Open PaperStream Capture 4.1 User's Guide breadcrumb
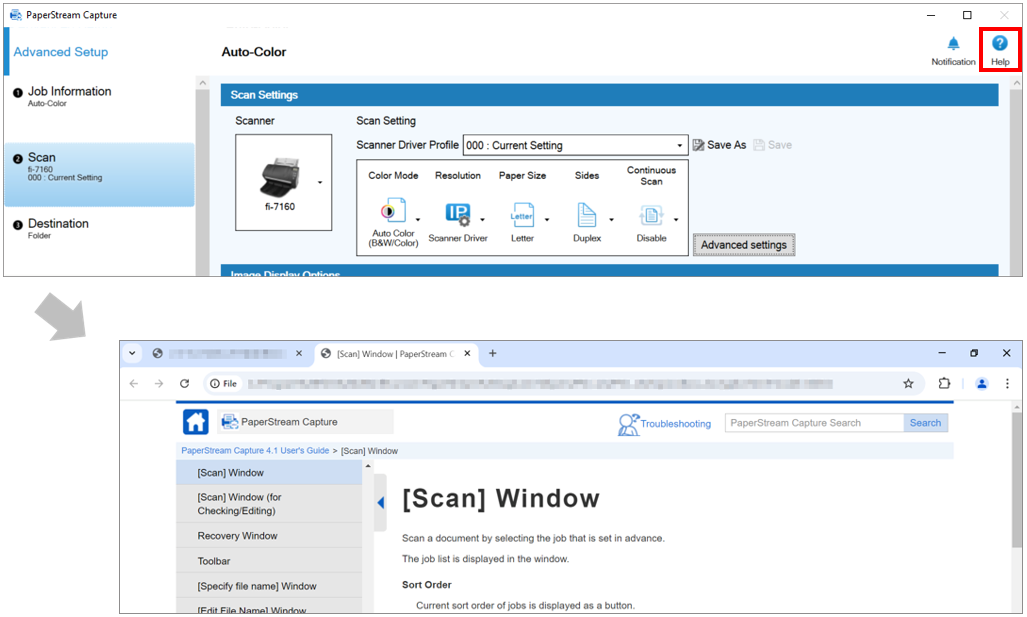 (255, 451)
